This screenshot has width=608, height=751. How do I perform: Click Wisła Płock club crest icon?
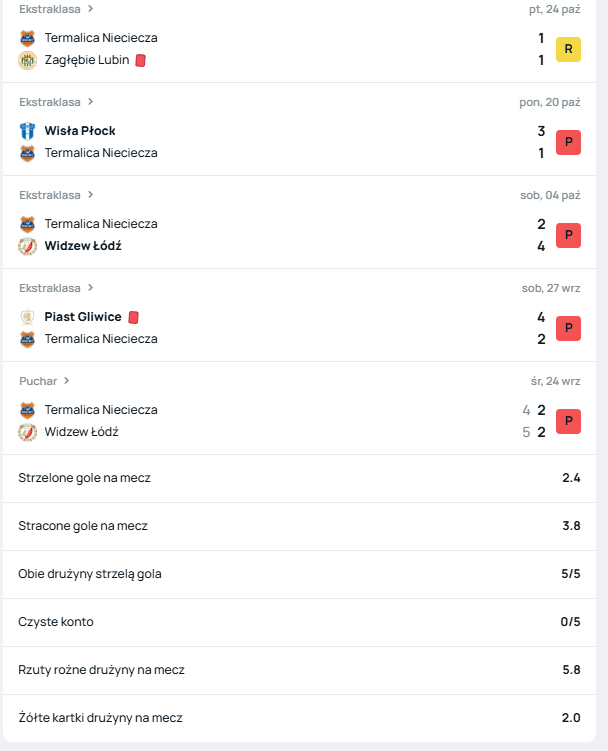pos(27,131)
